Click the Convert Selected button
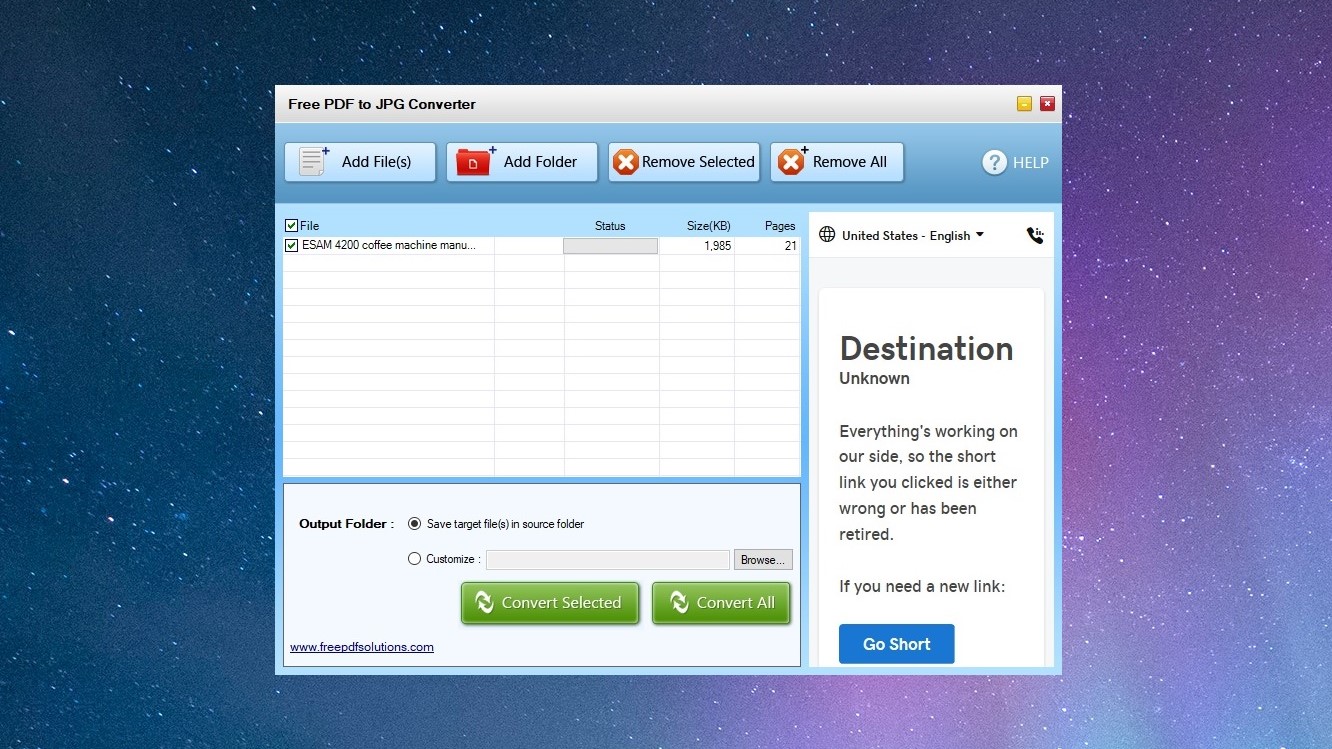1332x749 pixels. tap(550, 603)
